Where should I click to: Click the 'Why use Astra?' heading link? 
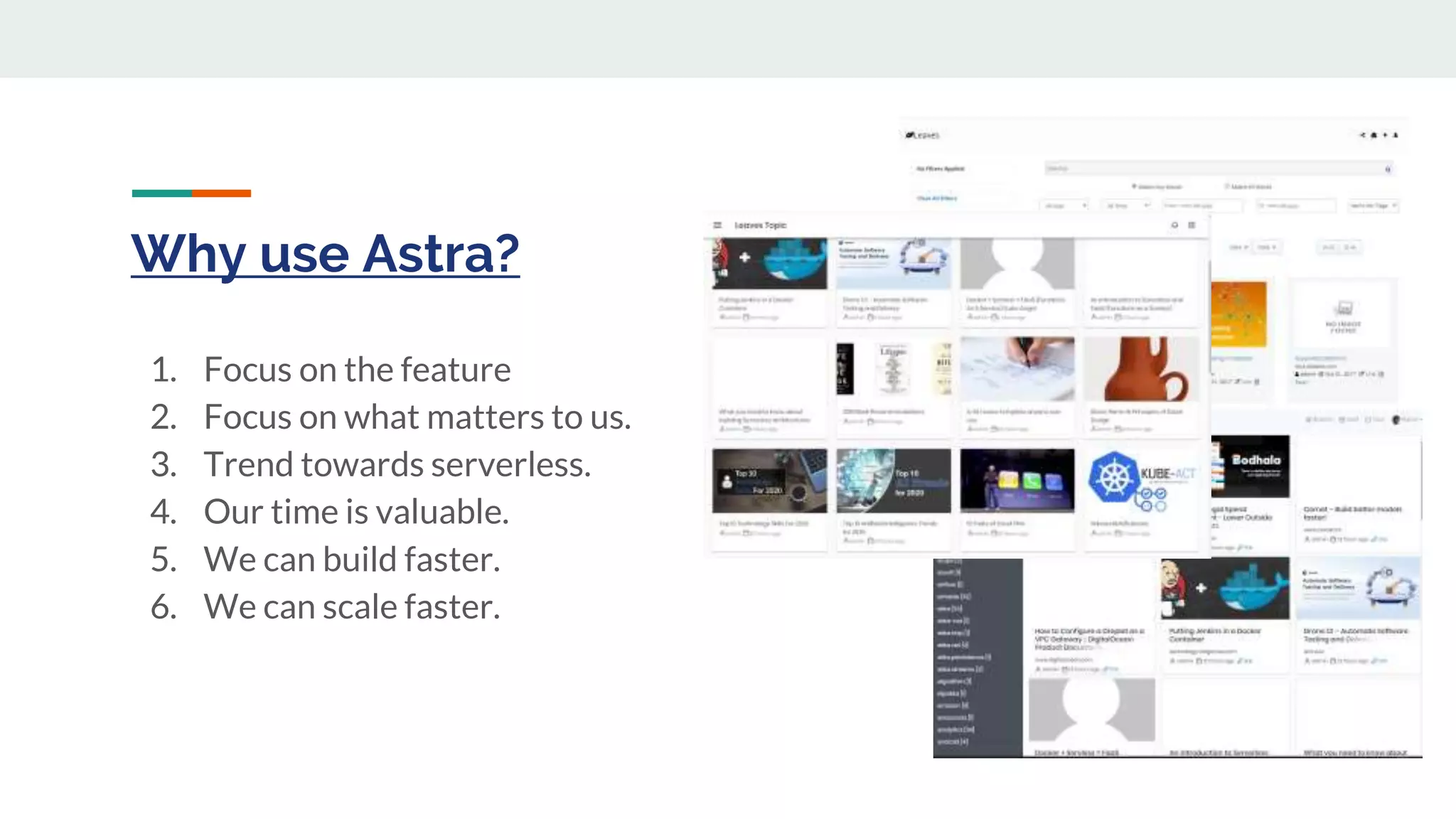click(x=326, y=253)
